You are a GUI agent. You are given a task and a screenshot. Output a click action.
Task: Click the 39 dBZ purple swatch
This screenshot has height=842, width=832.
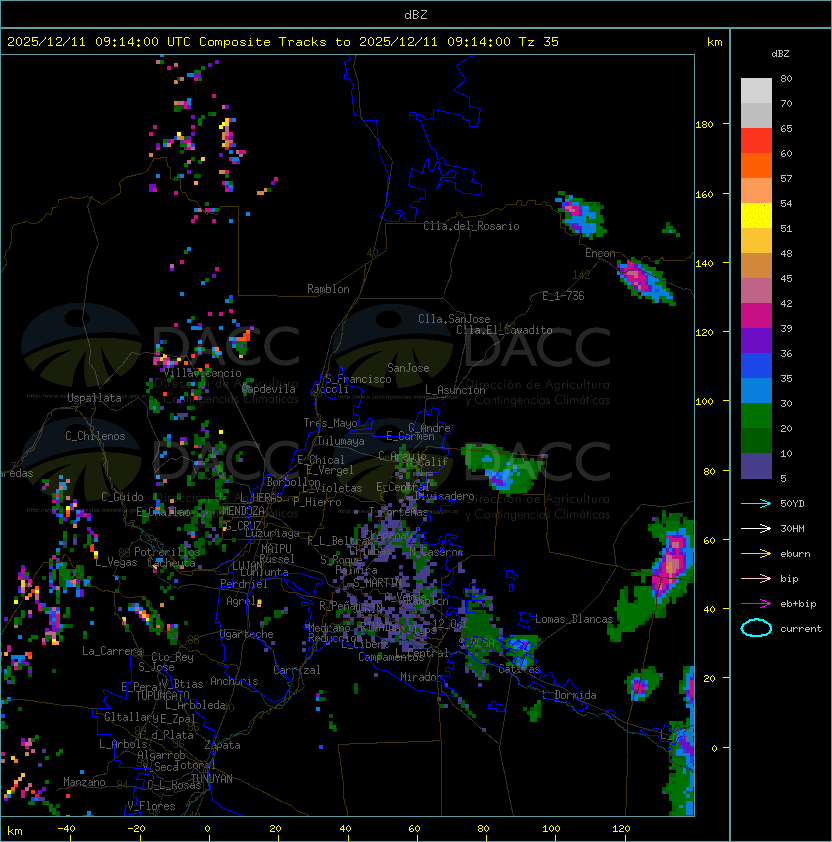(756, 340)
